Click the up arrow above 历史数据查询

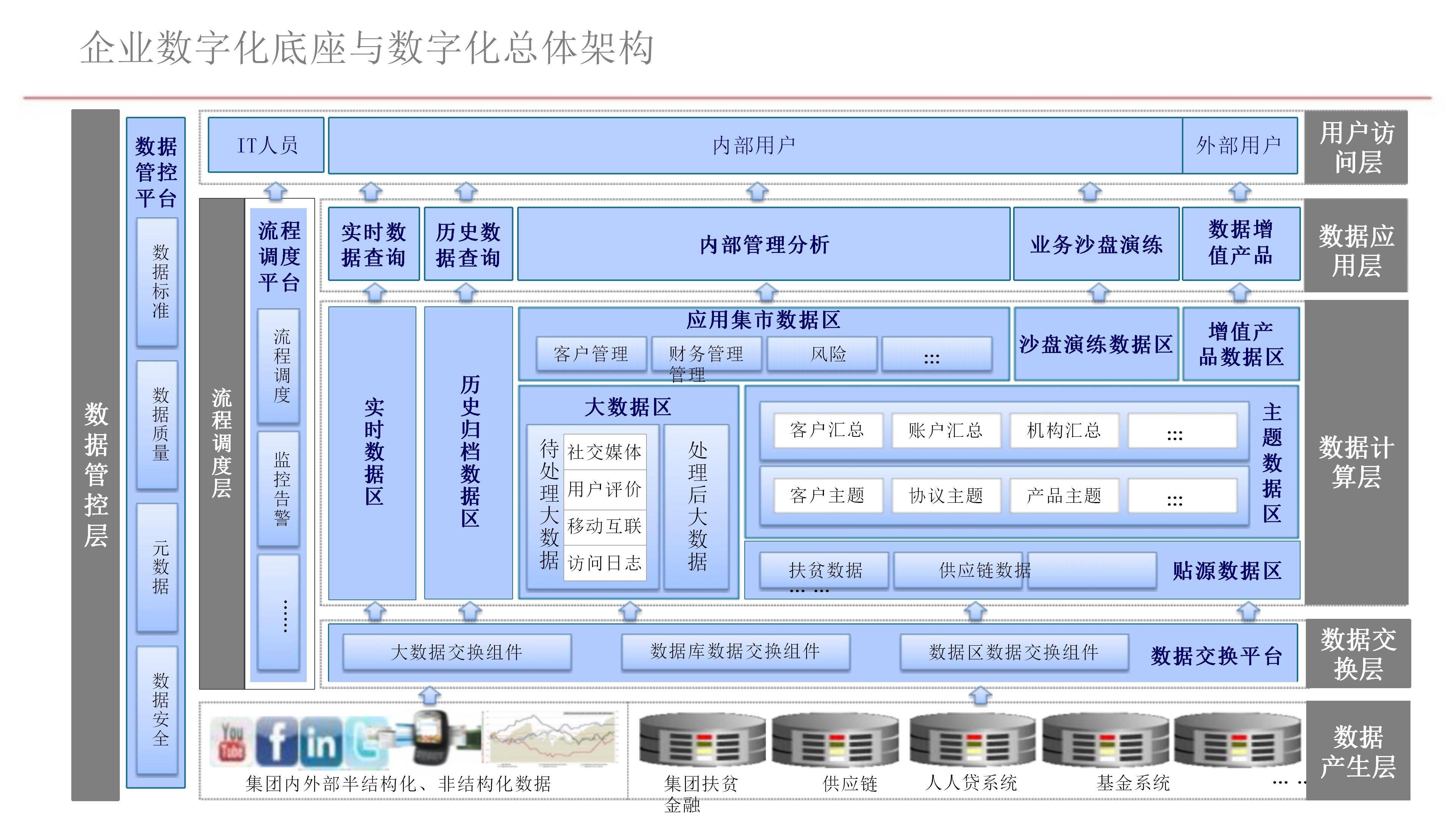coord(466,191)
